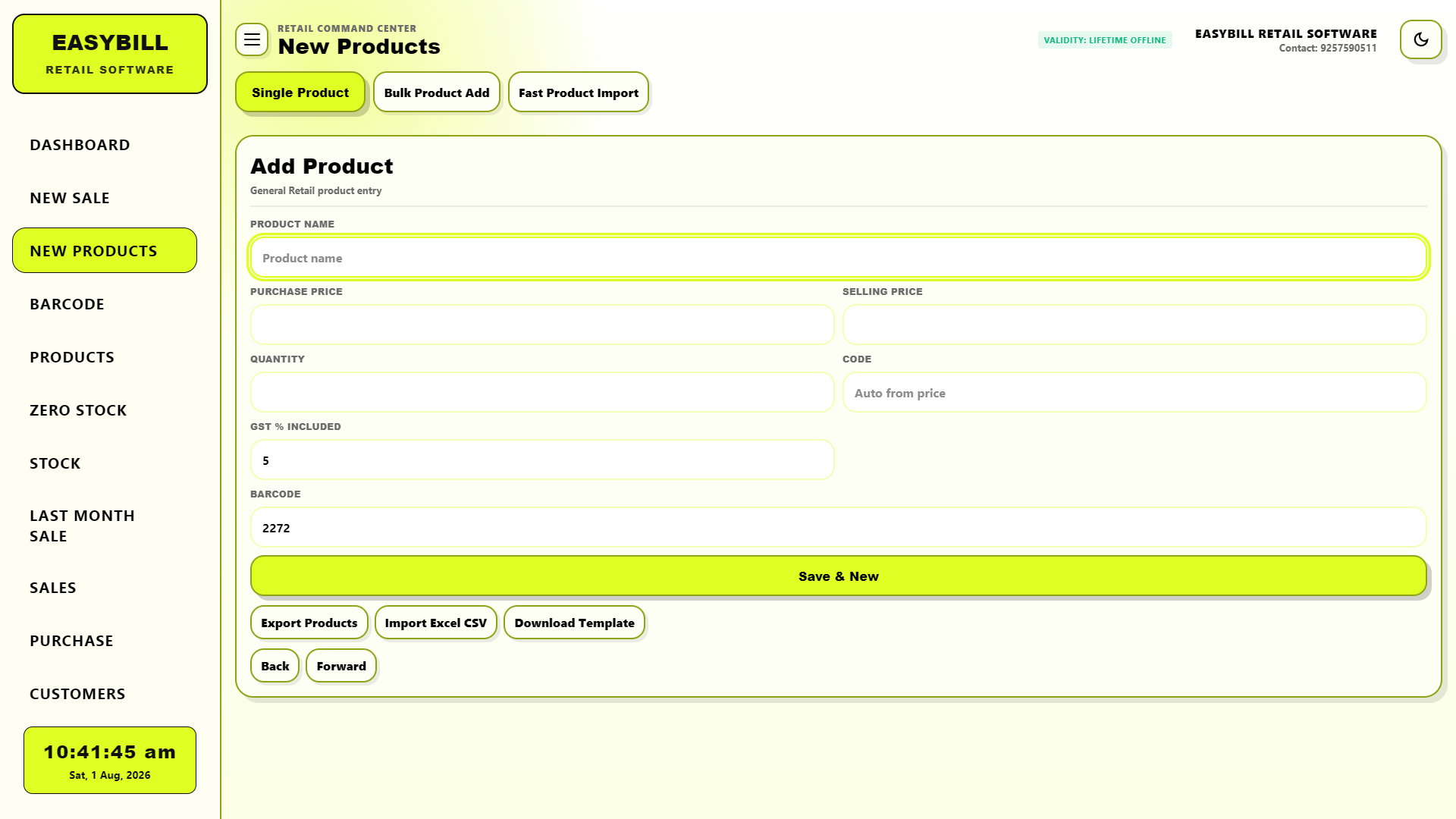Viewport: 1456px width, 819px height.
Task: Click Import Excel CSV button
Action: tap(436, 623)
